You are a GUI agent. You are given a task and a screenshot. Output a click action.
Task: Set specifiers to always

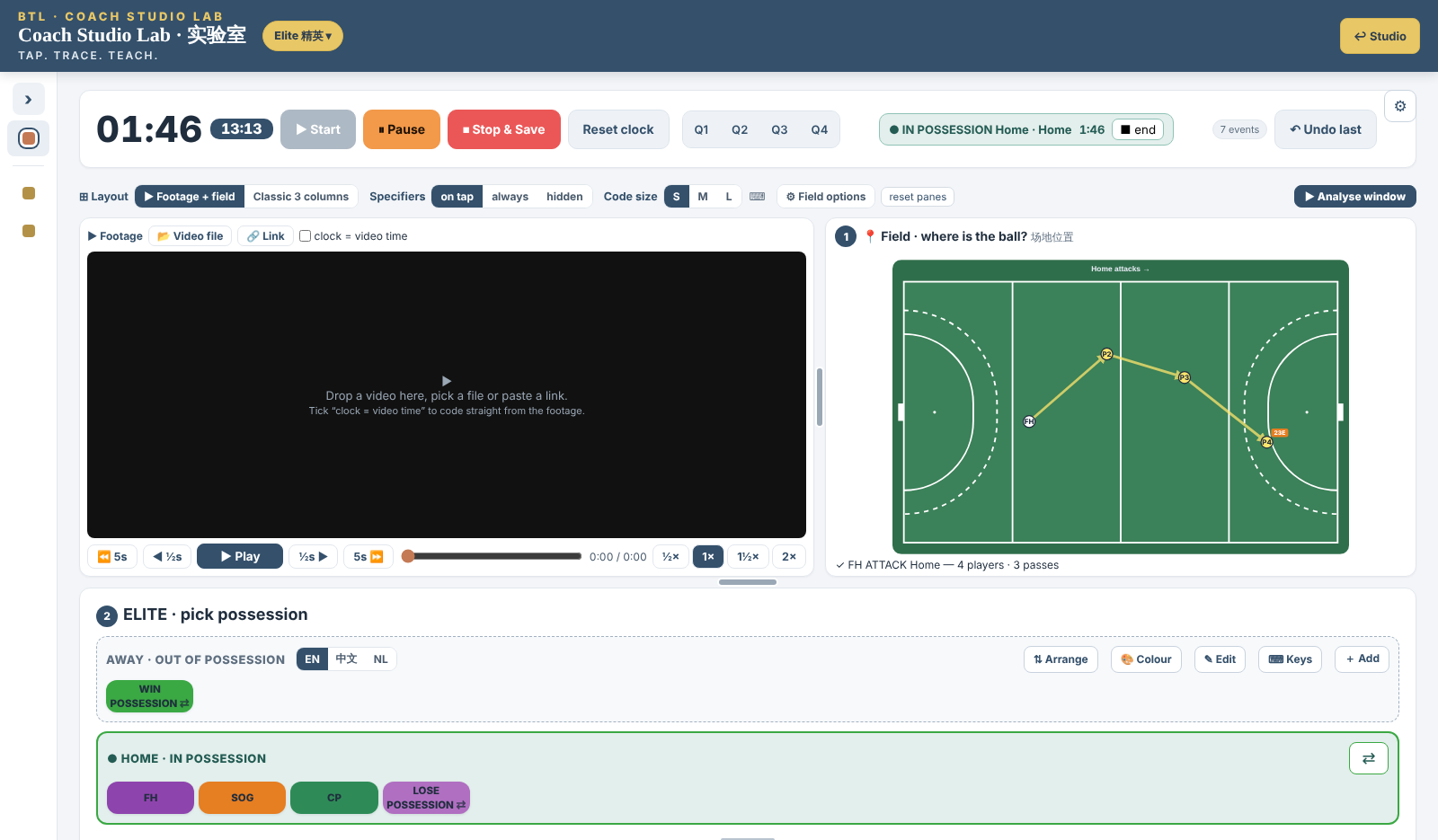510,196
